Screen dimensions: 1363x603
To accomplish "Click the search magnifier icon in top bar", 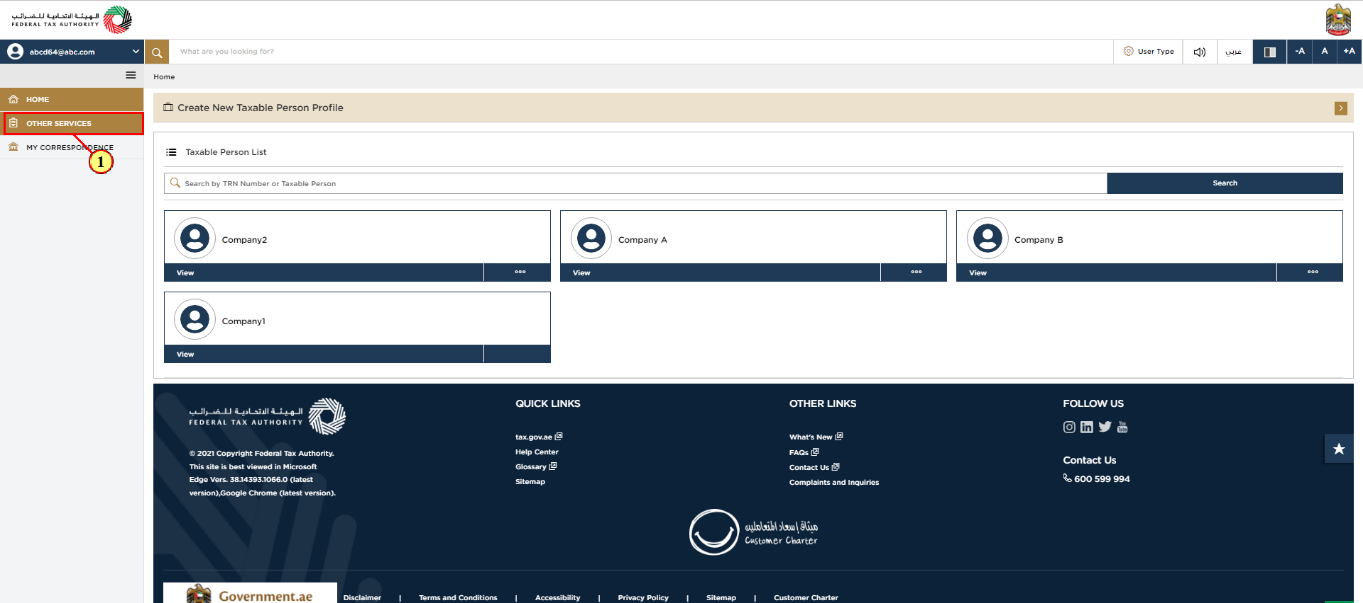I will pyautogui.click(x=157, y=51).
